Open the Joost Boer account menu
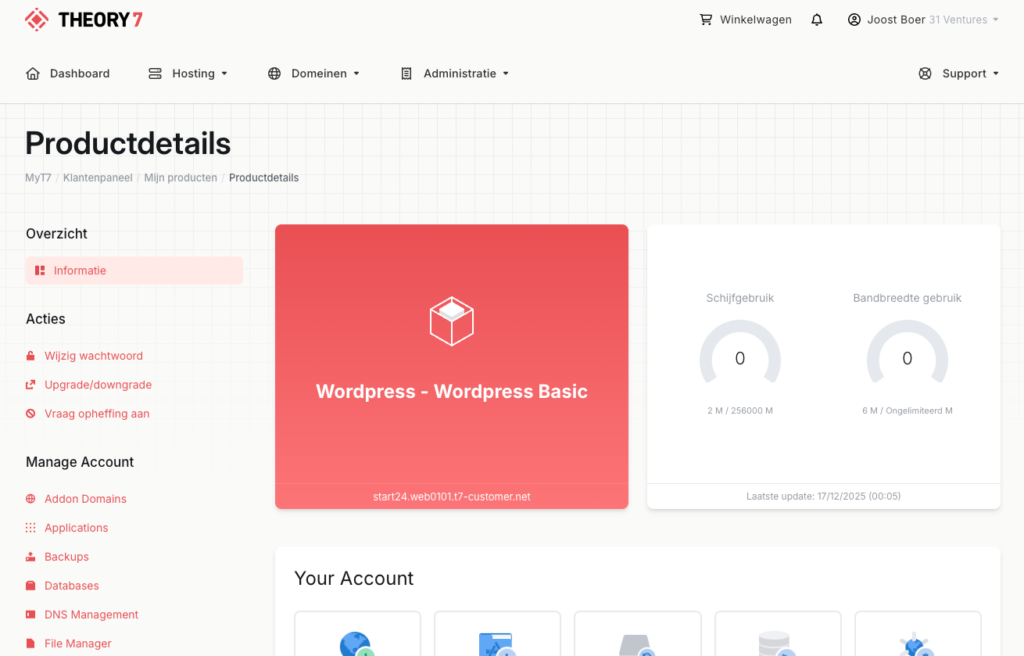The image size is (1024, 656). pos(922,20)
